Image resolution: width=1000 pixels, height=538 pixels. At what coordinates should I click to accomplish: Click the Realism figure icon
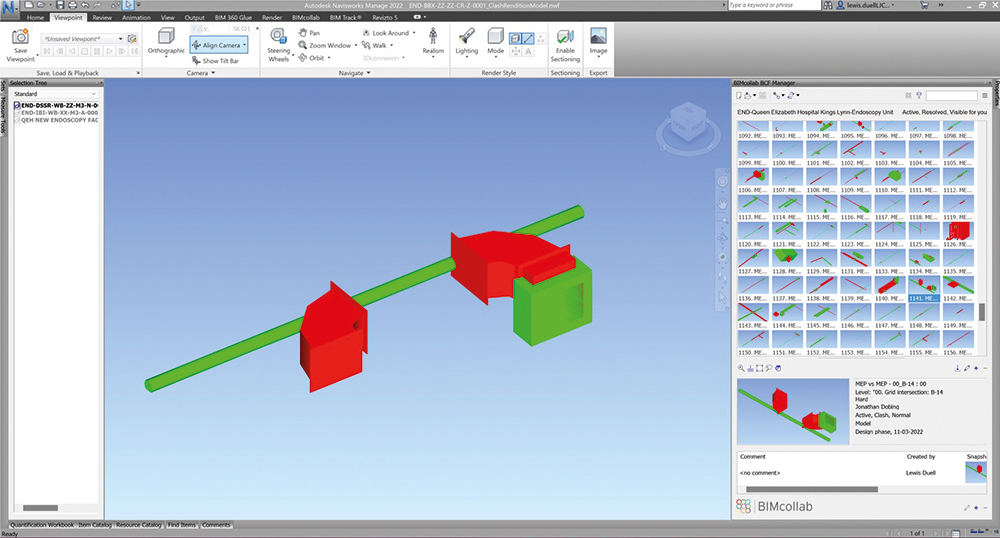click(432, 38)
